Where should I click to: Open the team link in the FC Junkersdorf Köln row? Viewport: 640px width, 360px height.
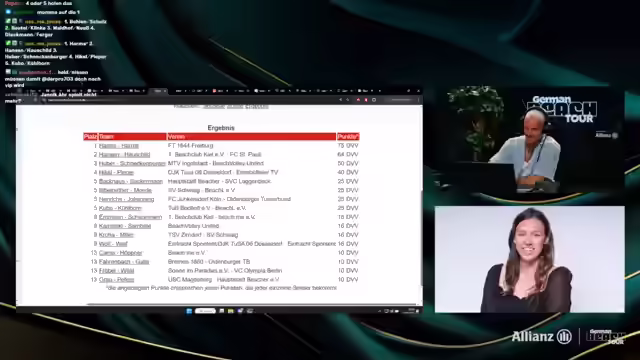pyautogui.click(x=126, y=199)
